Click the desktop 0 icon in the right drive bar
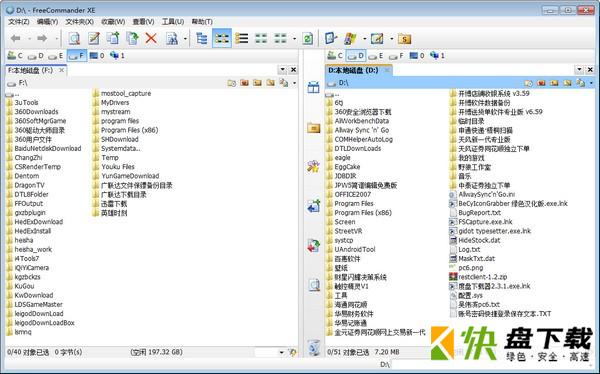Viewport: 600px width, 374px height. pyautogui.click(x=417, y=56)
